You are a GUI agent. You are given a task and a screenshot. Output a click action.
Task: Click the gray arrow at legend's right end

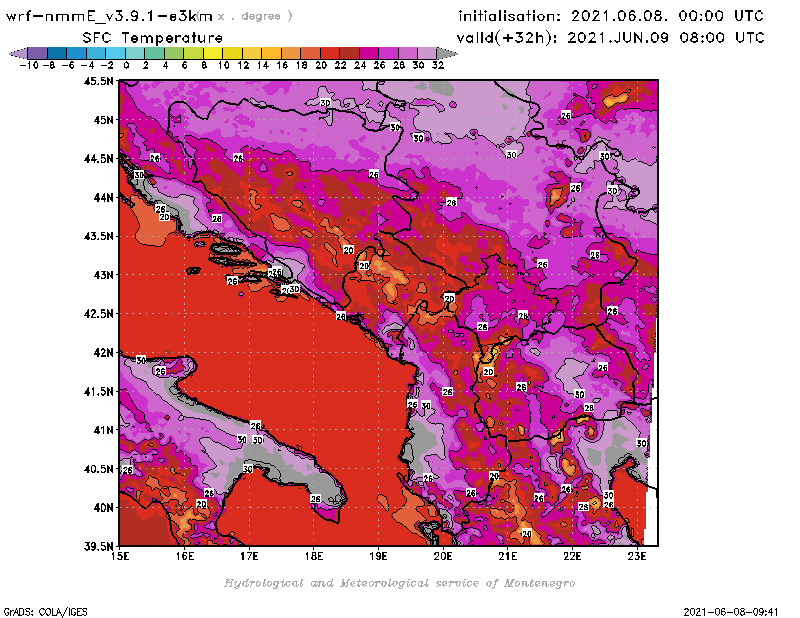pyautogui.click(x=447, y=53)
